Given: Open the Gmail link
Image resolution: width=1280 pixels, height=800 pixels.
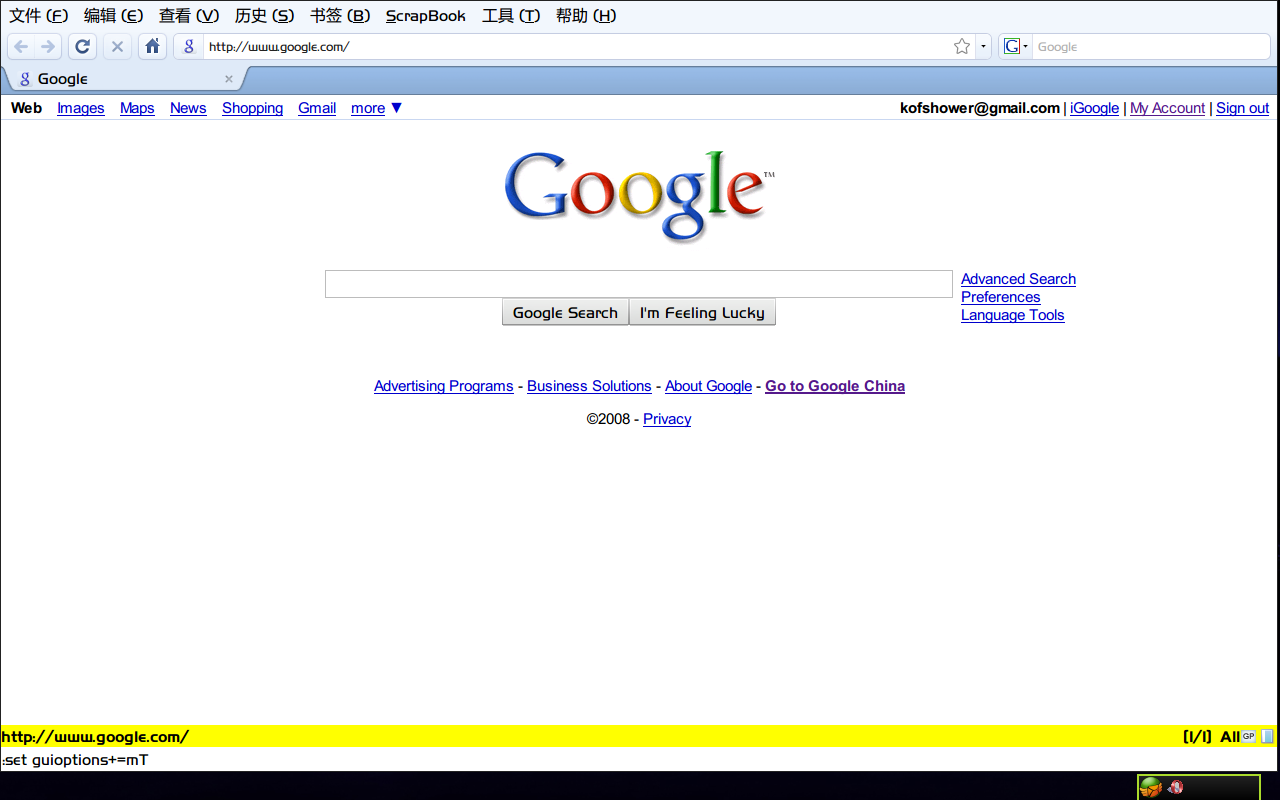Looking at the screenshot, I should 317,108.
